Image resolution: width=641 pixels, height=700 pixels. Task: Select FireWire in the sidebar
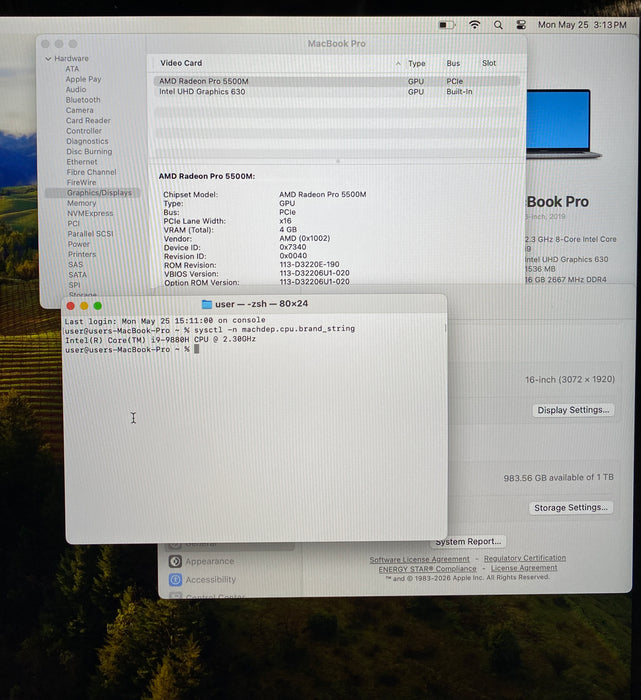pos(81,182)
